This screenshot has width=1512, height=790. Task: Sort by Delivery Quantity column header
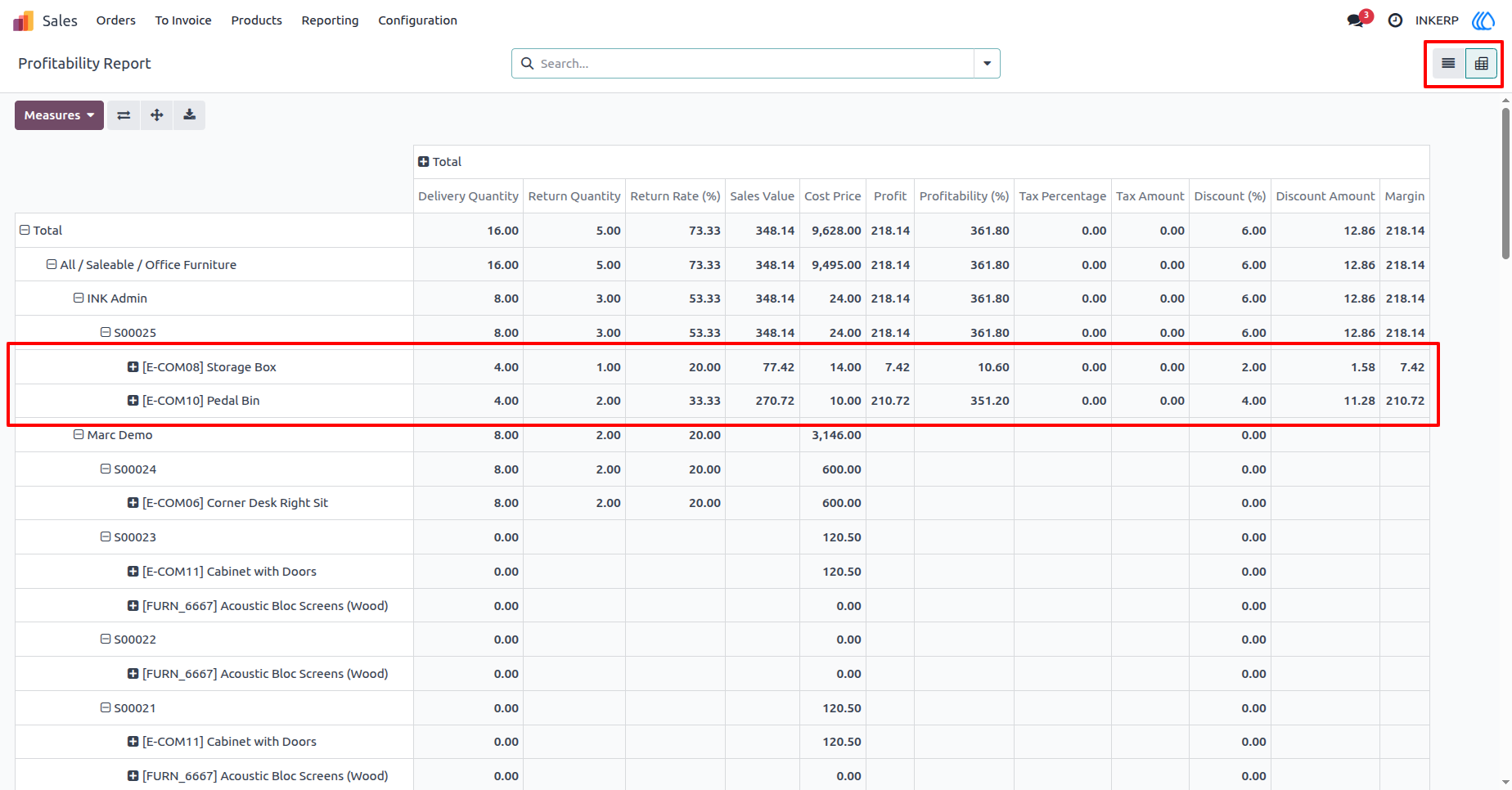468,196
